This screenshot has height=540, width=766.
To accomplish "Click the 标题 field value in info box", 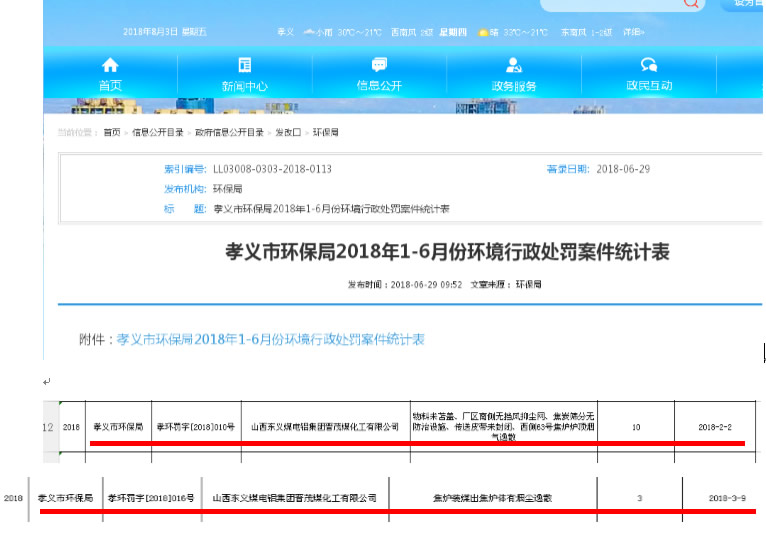I will point(331,209).
